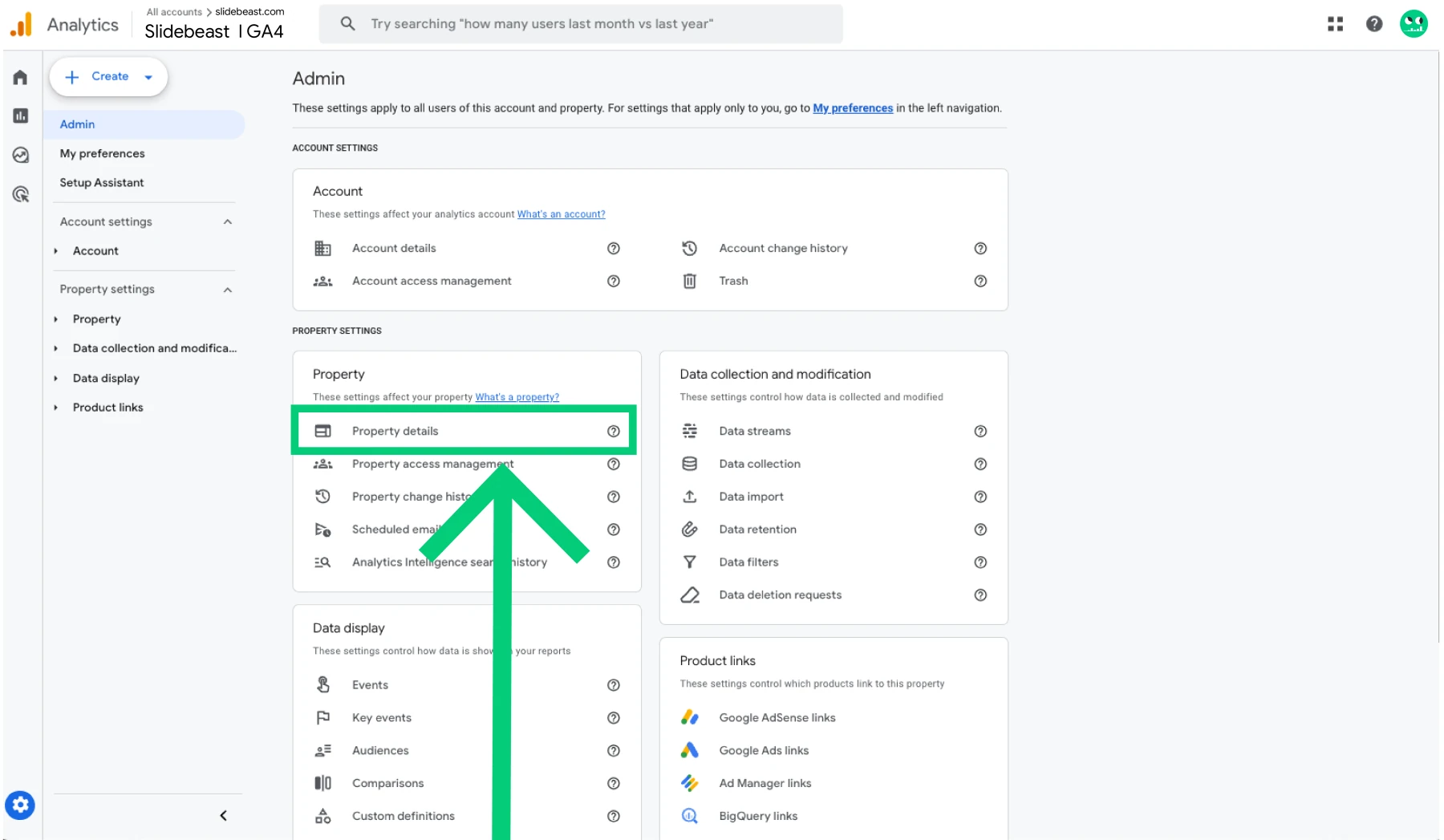Expand the Product links tree item
The height and width of the screenshot is (840, 1444).
(55, 408)
